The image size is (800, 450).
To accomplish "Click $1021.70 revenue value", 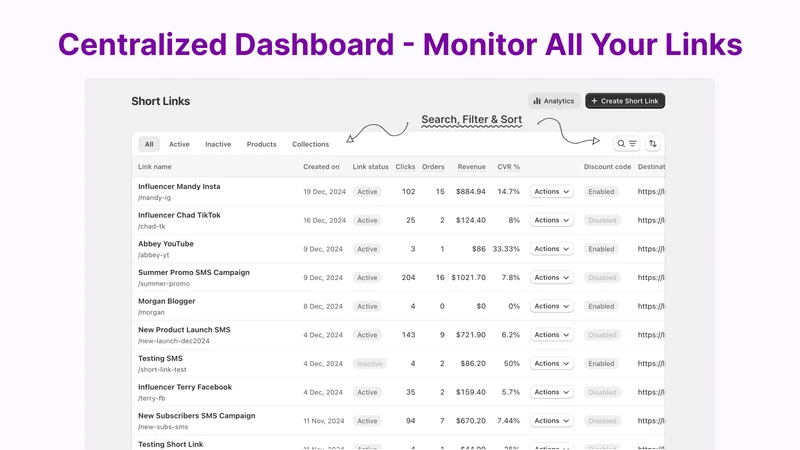I will [468, 278].
